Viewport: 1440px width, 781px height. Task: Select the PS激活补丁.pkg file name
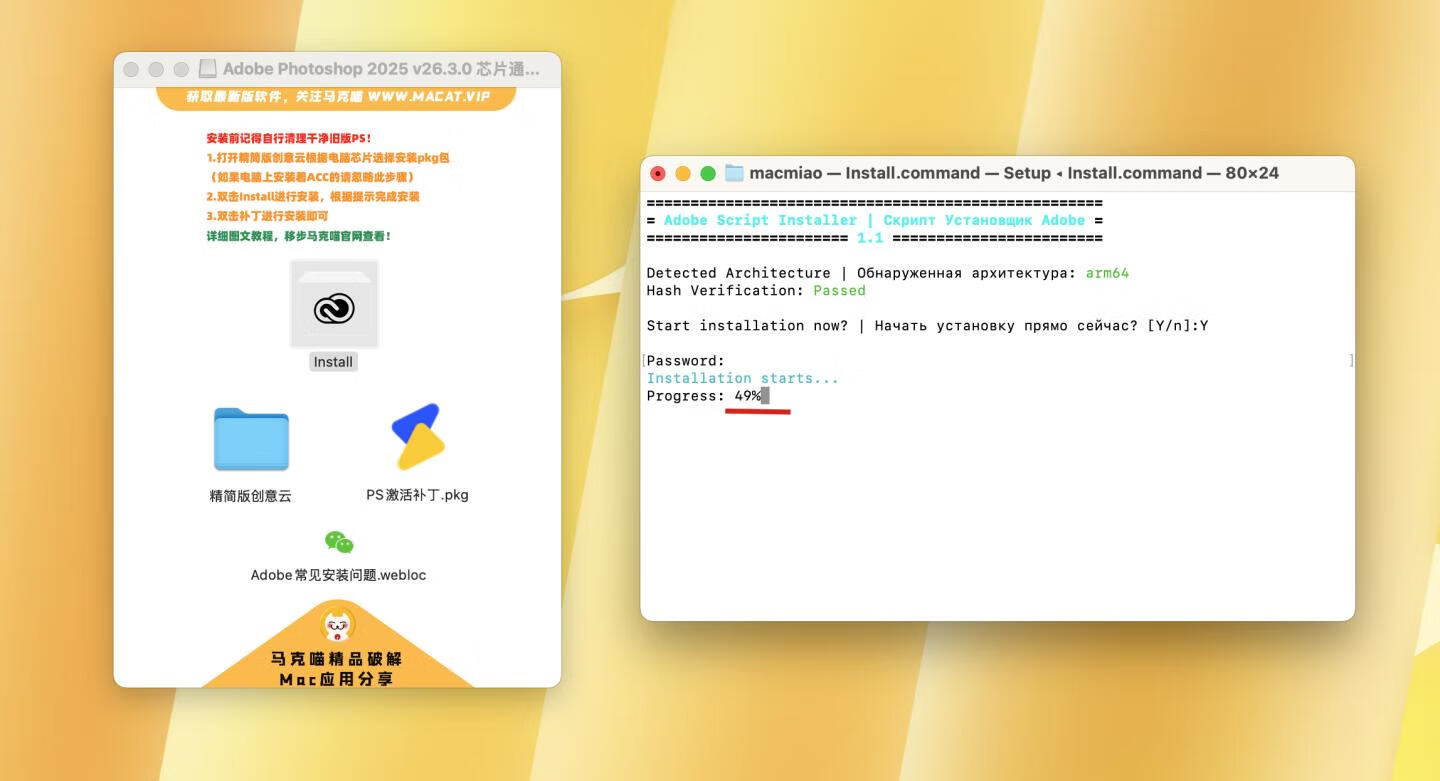(x=417, y=494)
